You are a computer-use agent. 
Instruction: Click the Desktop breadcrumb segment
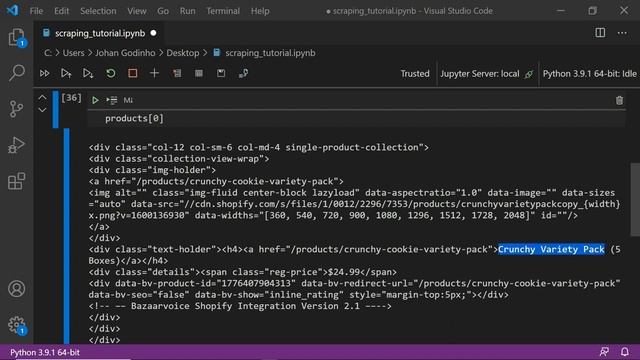point(183,53)
